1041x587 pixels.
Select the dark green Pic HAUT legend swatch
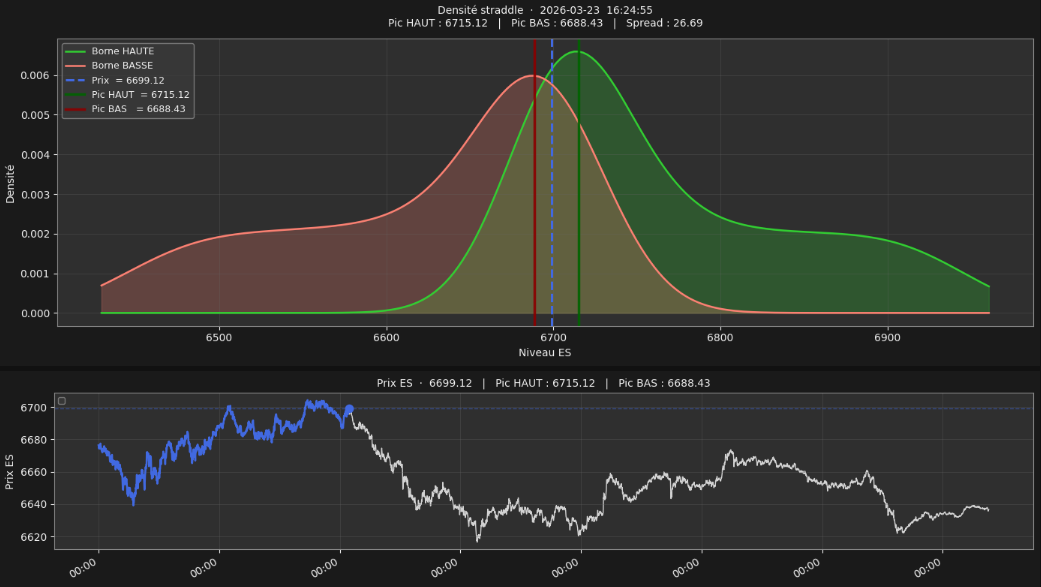tap(76, 95)
